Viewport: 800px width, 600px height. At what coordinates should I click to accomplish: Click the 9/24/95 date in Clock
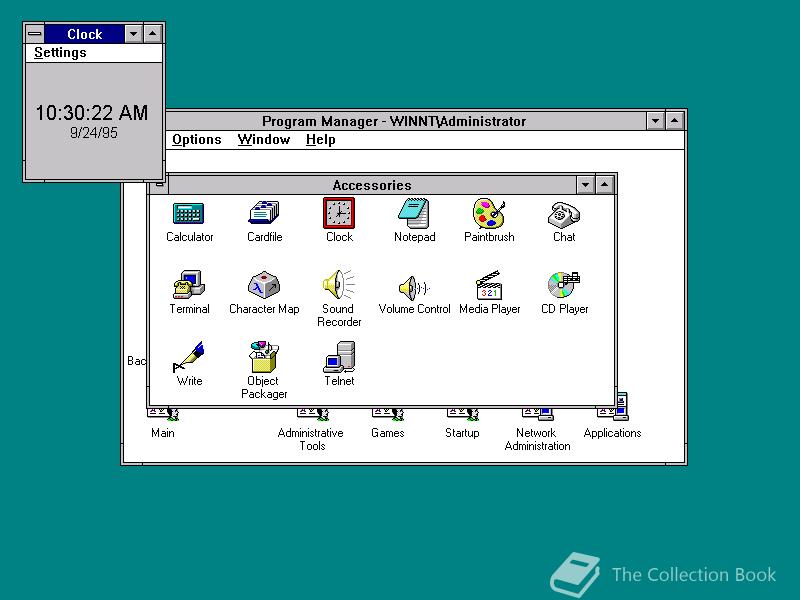[93, 133]
